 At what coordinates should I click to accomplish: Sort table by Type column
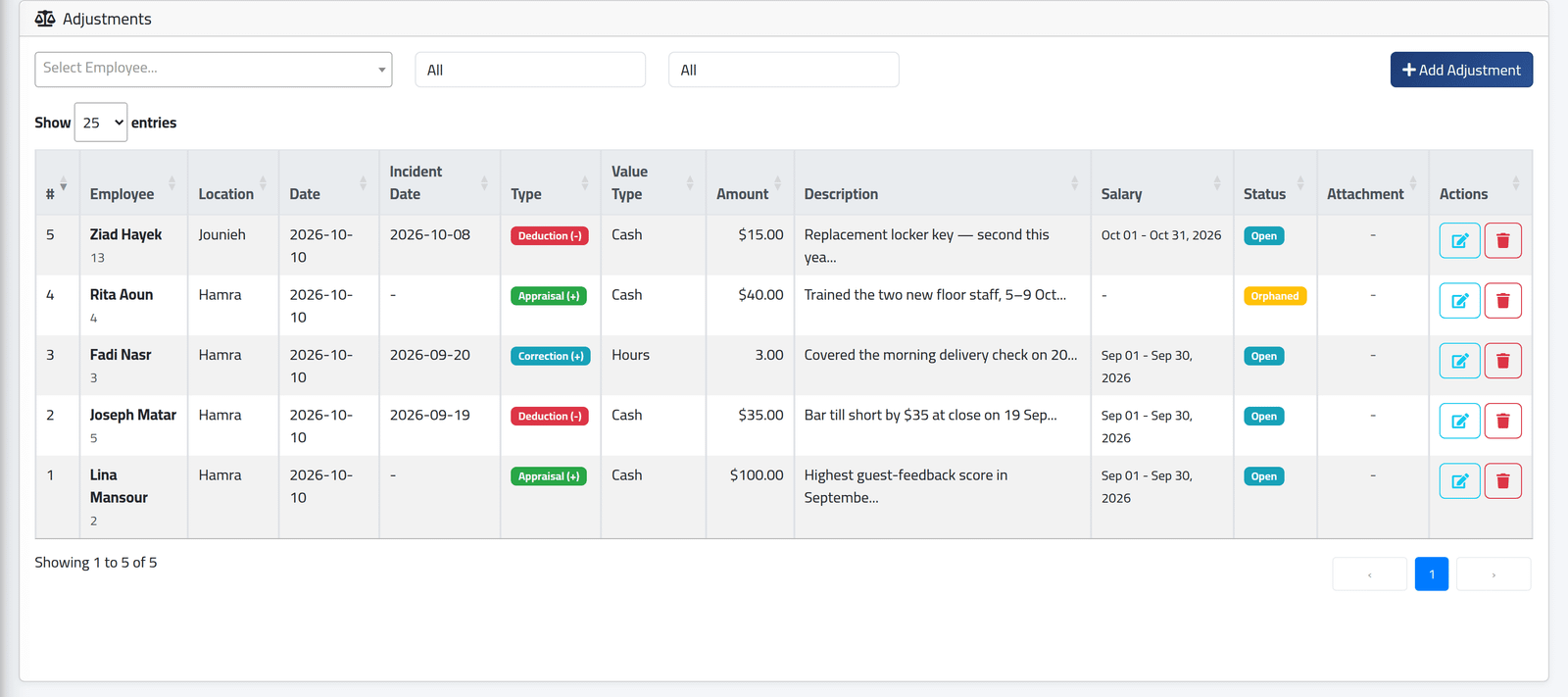(550, 183)
